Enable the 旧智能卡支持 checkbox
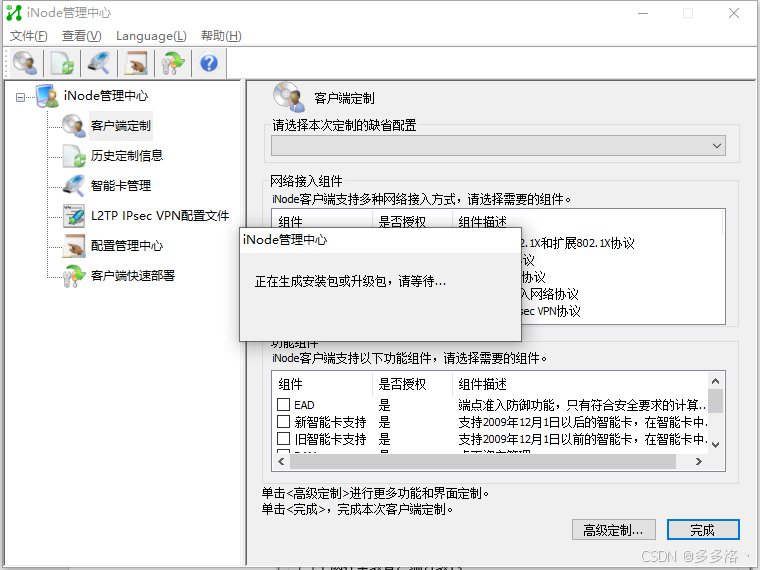 pos(283,439)
